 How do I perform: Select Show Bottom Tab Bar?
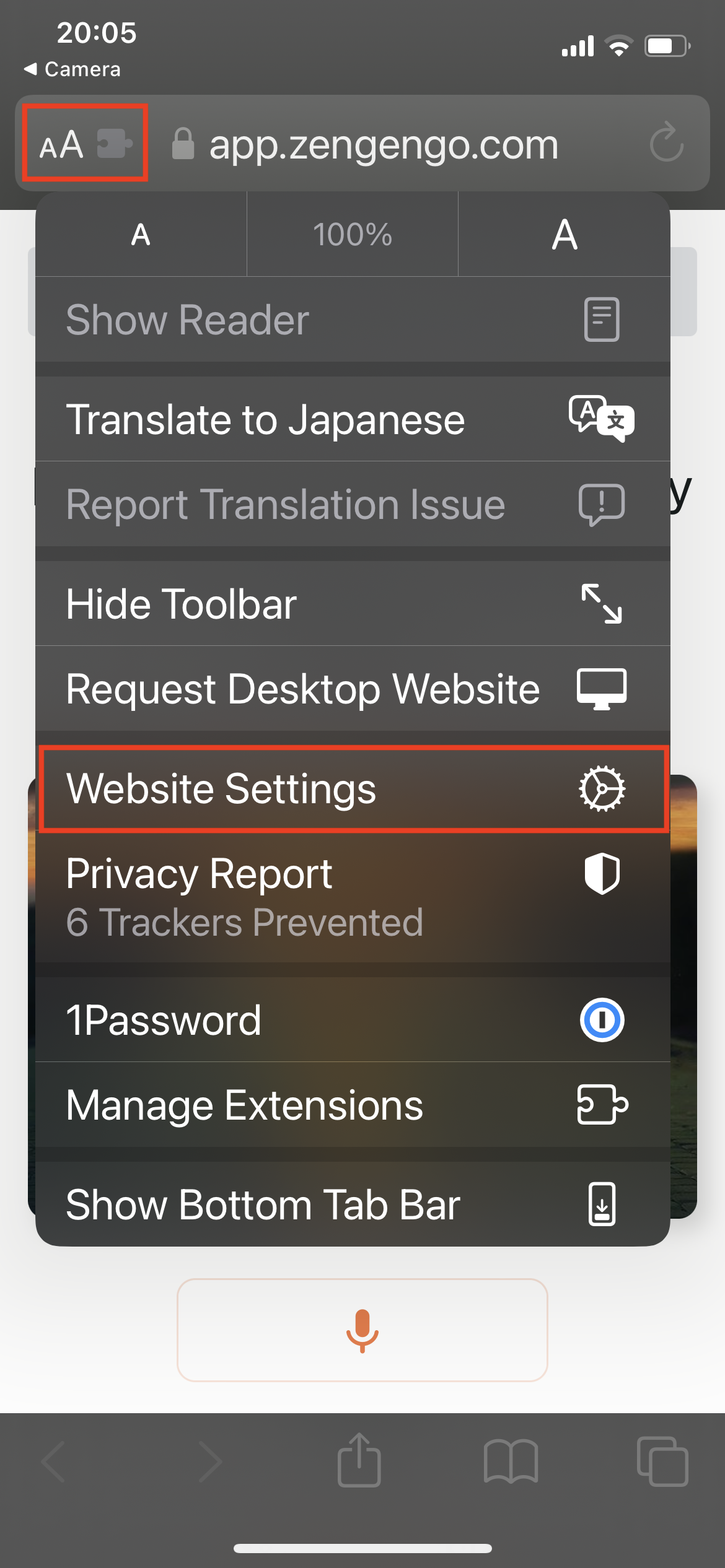click(x=353, y=1204)
